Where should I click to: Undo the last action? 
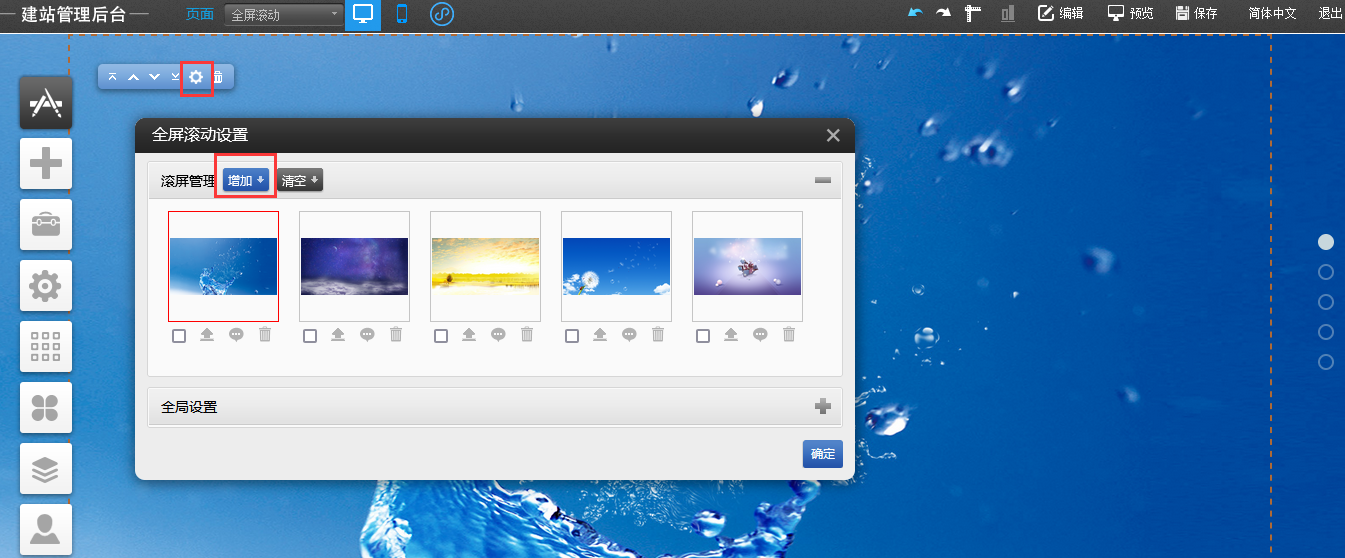(915, 13)
